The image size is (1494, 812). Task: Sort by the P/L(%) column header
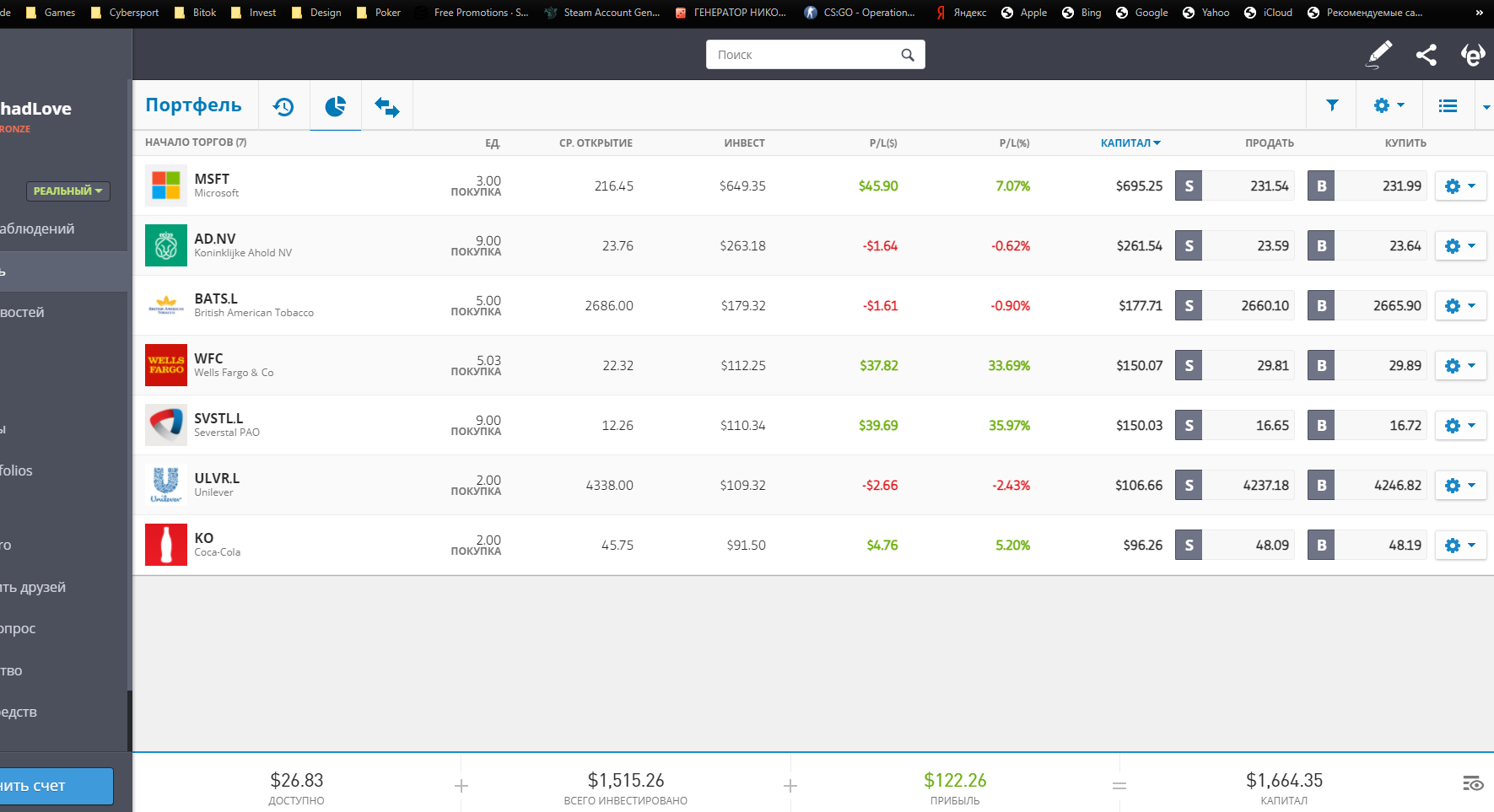pos(1014,143)
